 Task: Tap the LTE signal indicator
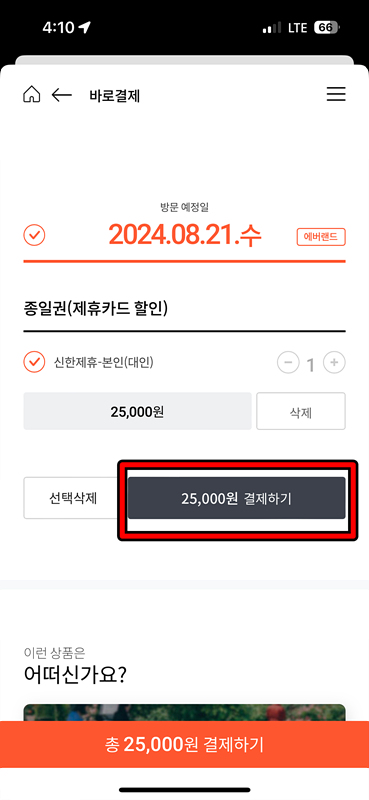coord(297,28)
